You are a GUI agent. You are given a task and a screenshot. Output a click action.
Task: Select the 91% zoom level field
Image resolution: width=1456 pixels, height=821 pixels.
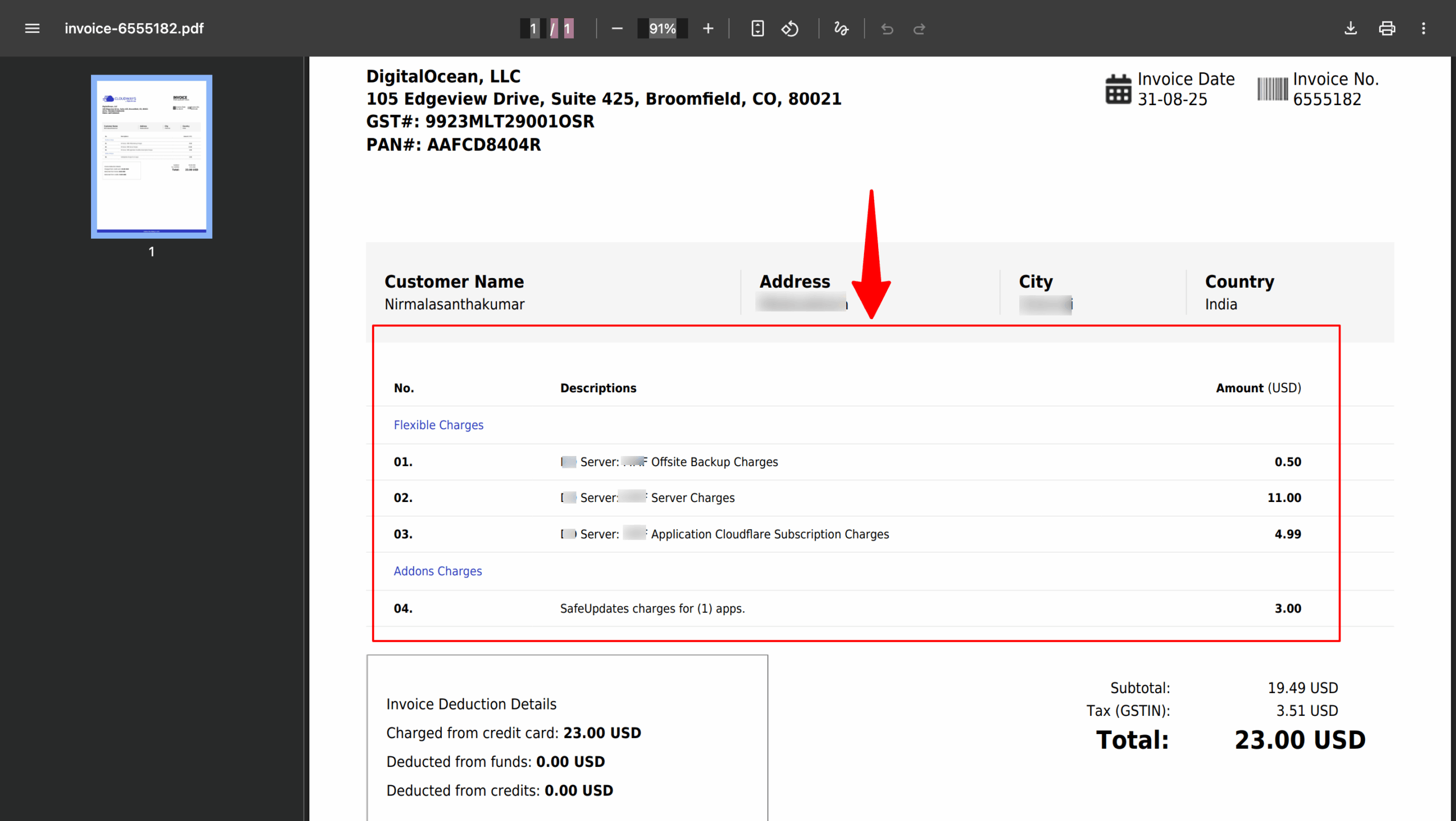662,28
